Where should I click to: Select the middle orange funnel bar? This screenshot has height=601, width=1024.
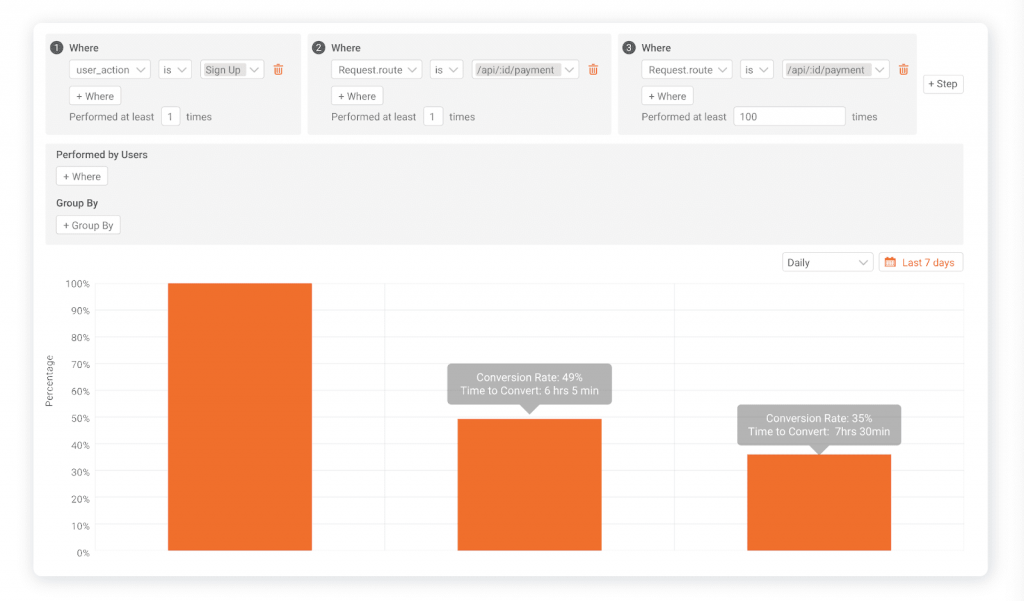pyautogui.click(x=529, y=485)
